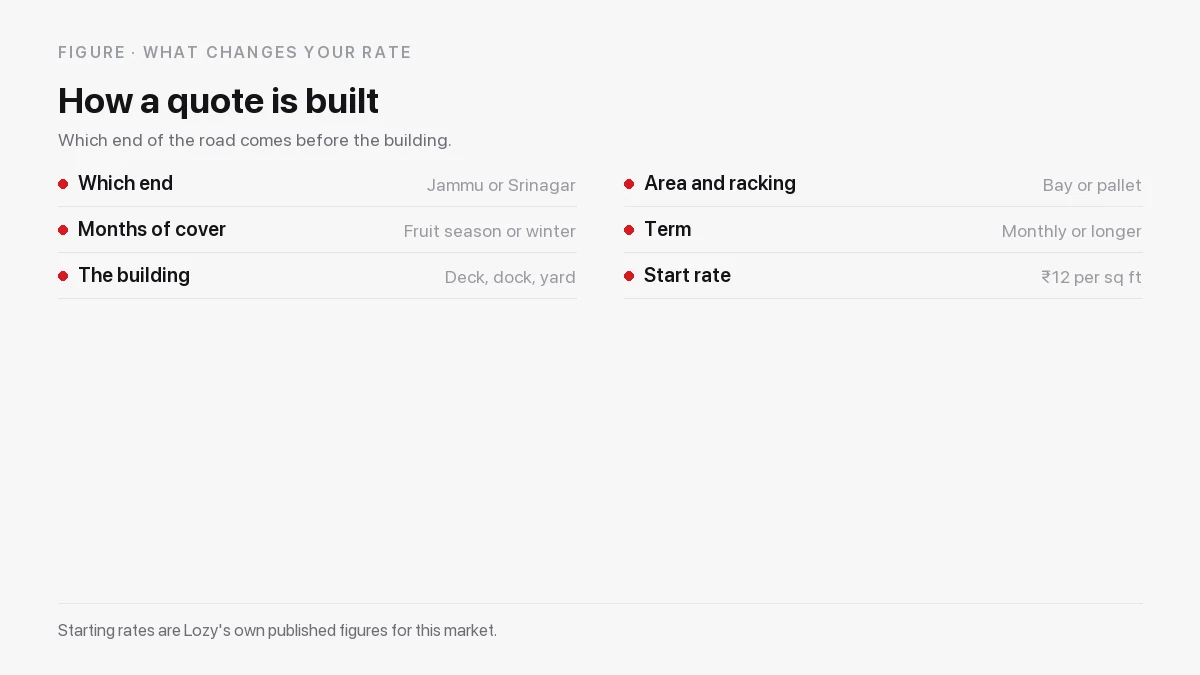This screenshot has height=675, width=1200.
Task: Click the Monthly or longer value
Action: pos(1072,231)
